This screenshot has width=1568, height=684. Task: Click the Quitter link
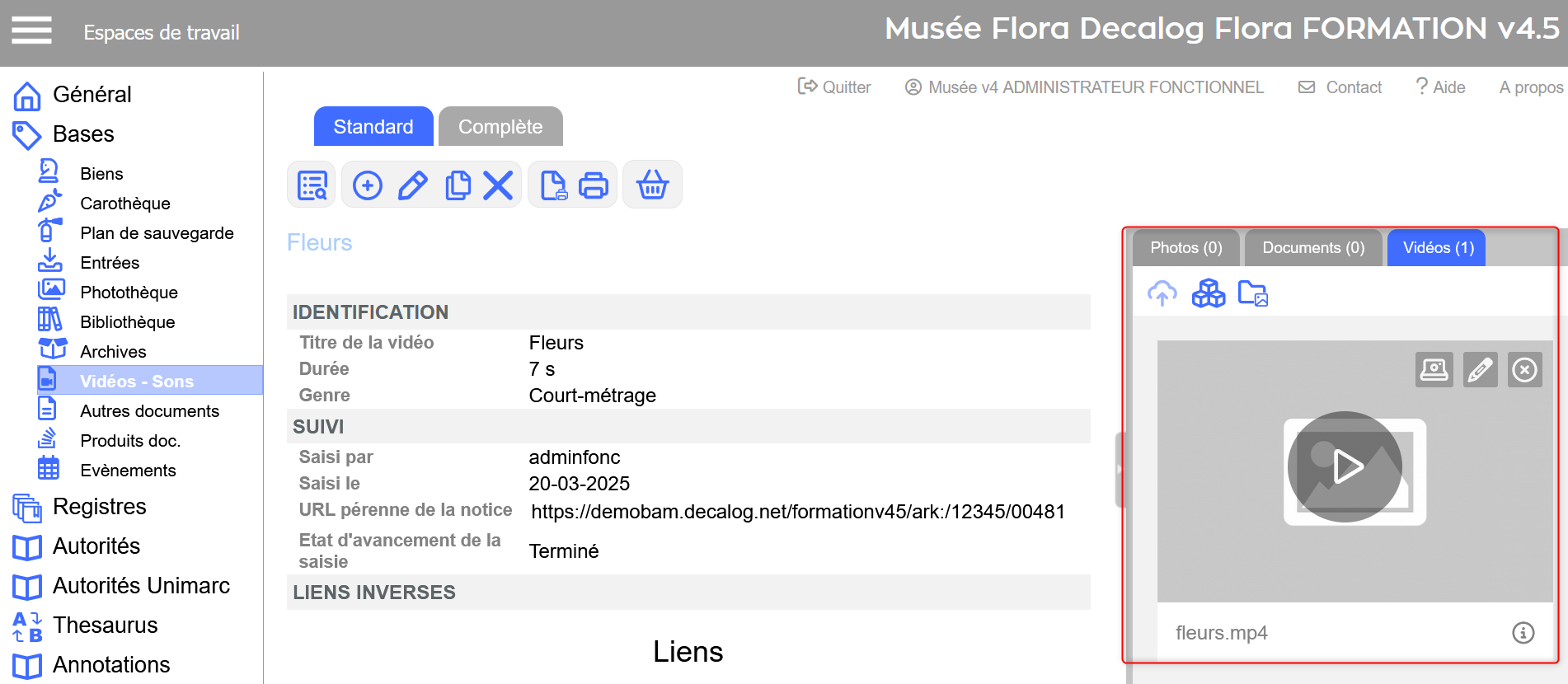[834, 87]
